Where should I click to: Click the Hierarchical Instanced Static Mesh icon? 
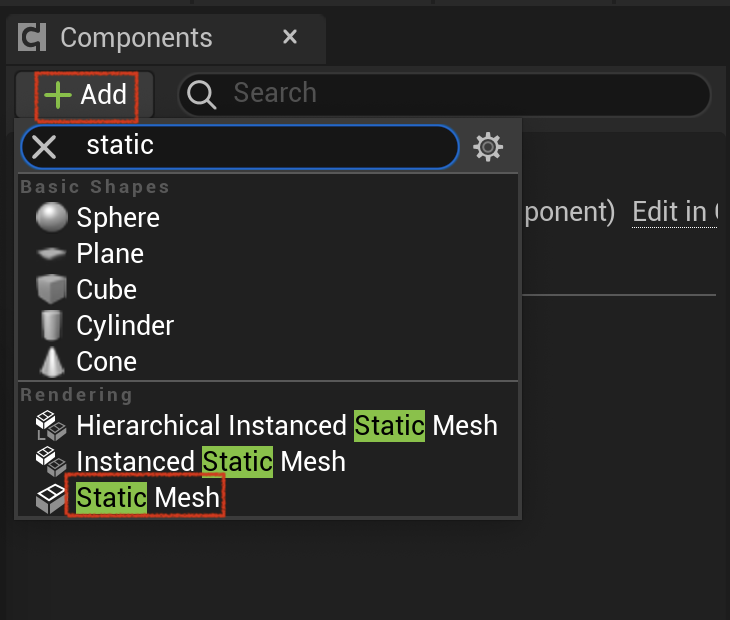point(51,425)
